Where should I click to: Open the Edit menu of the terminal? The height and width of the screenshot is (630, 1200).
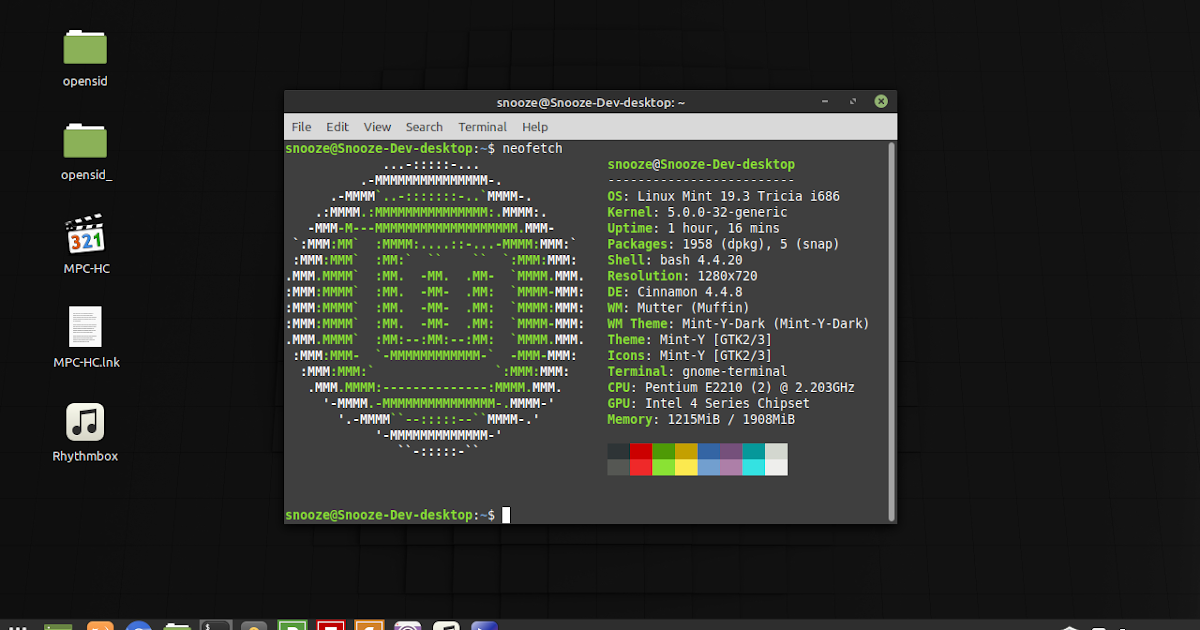click(x=337, y=126)
